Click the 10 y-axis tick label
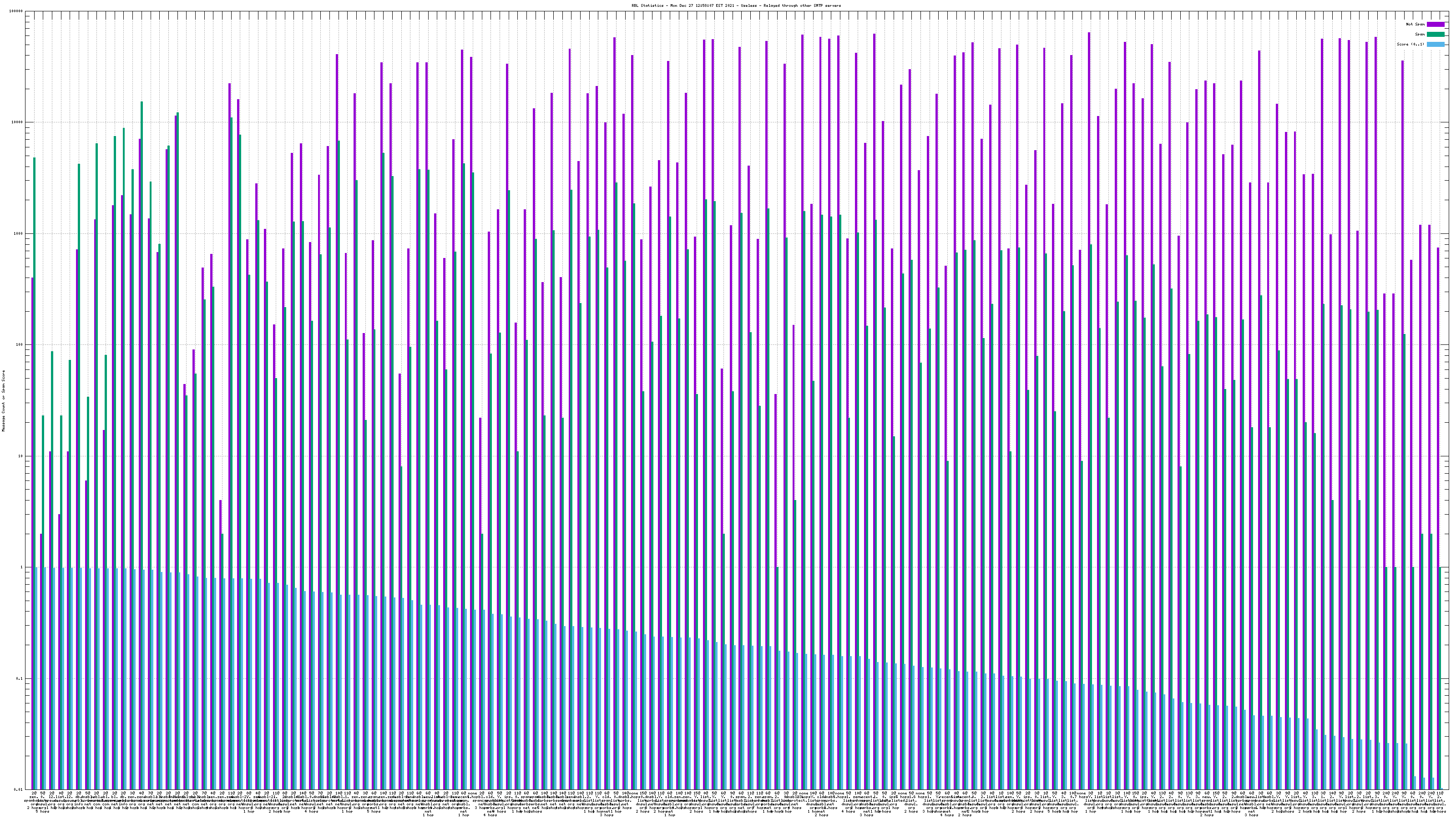 coord(21,456)
